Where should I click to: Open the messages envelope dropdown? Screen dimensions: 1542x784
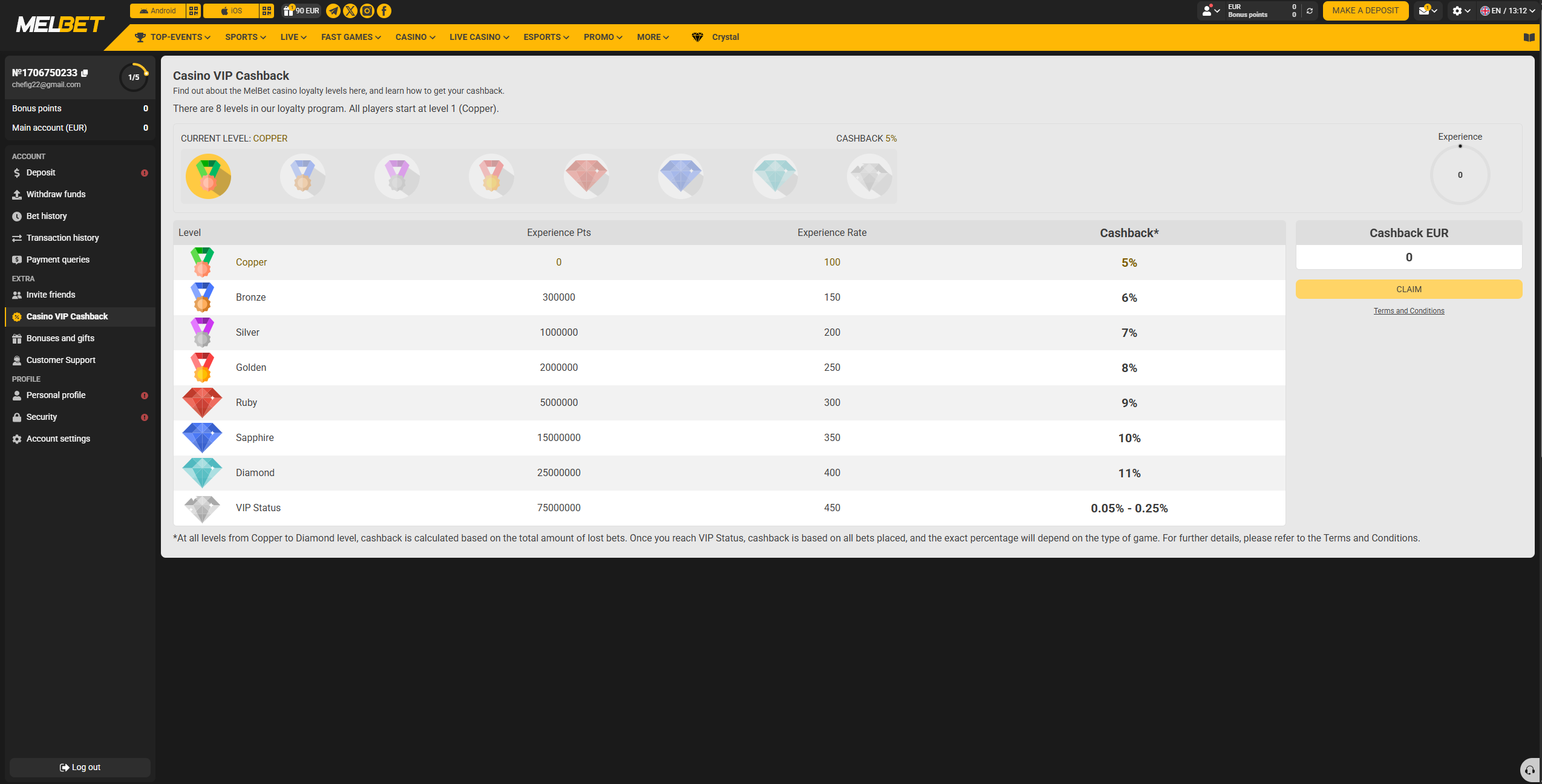point(1428,11)
